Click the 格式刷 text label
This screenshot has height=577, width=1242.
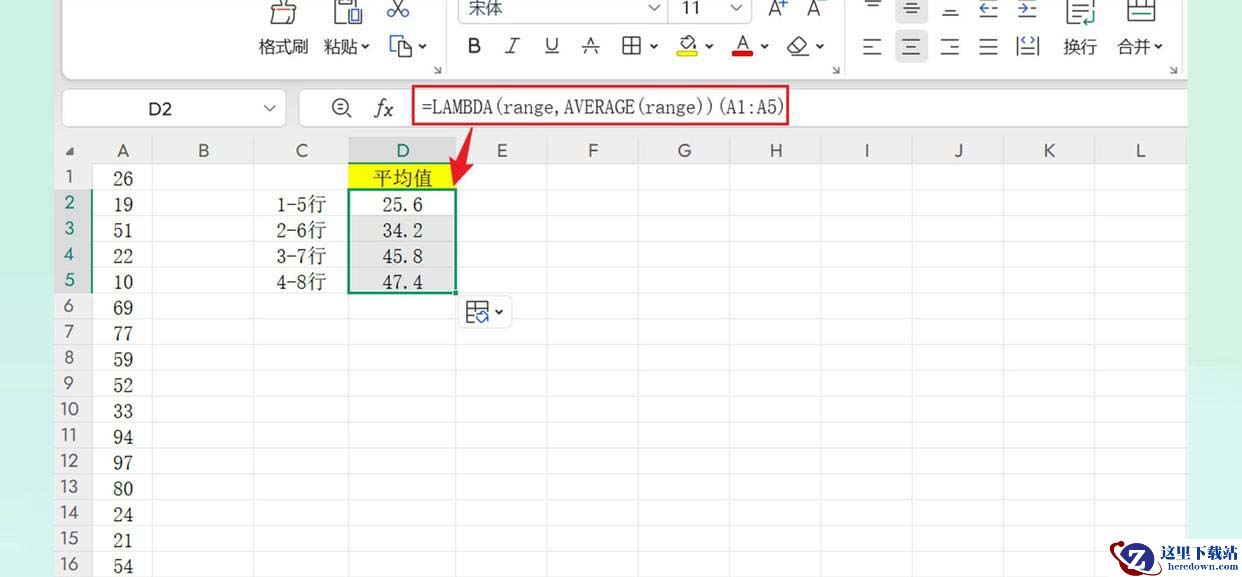(x=284, y=47)
